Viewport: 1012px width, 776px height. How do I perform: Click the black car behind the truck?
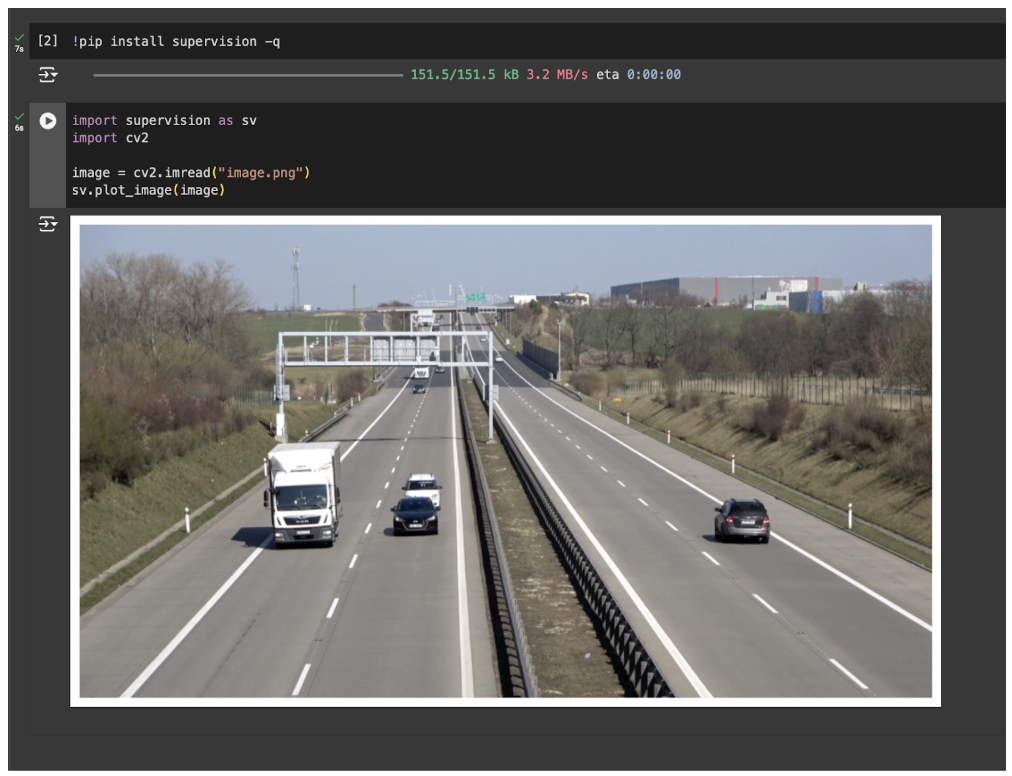click(415, 515)
